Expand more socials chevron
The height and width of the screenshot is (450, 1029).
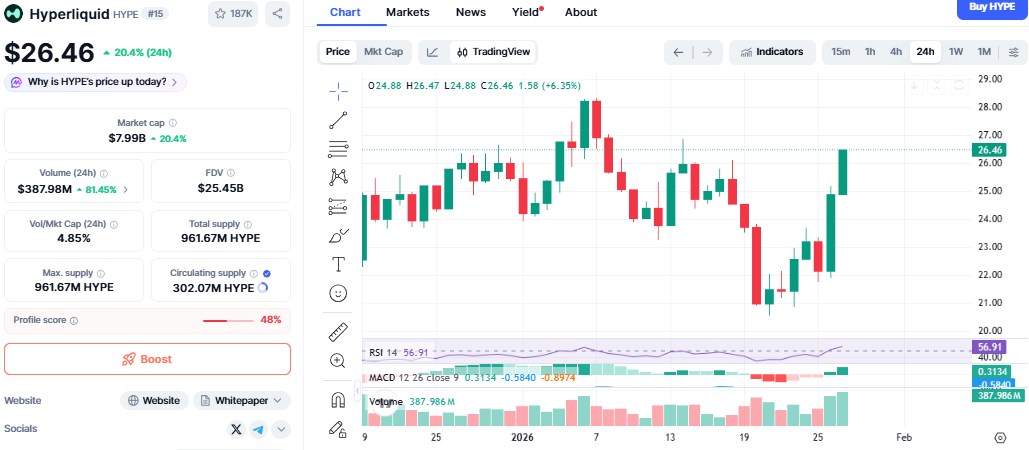tap(280, 429)
